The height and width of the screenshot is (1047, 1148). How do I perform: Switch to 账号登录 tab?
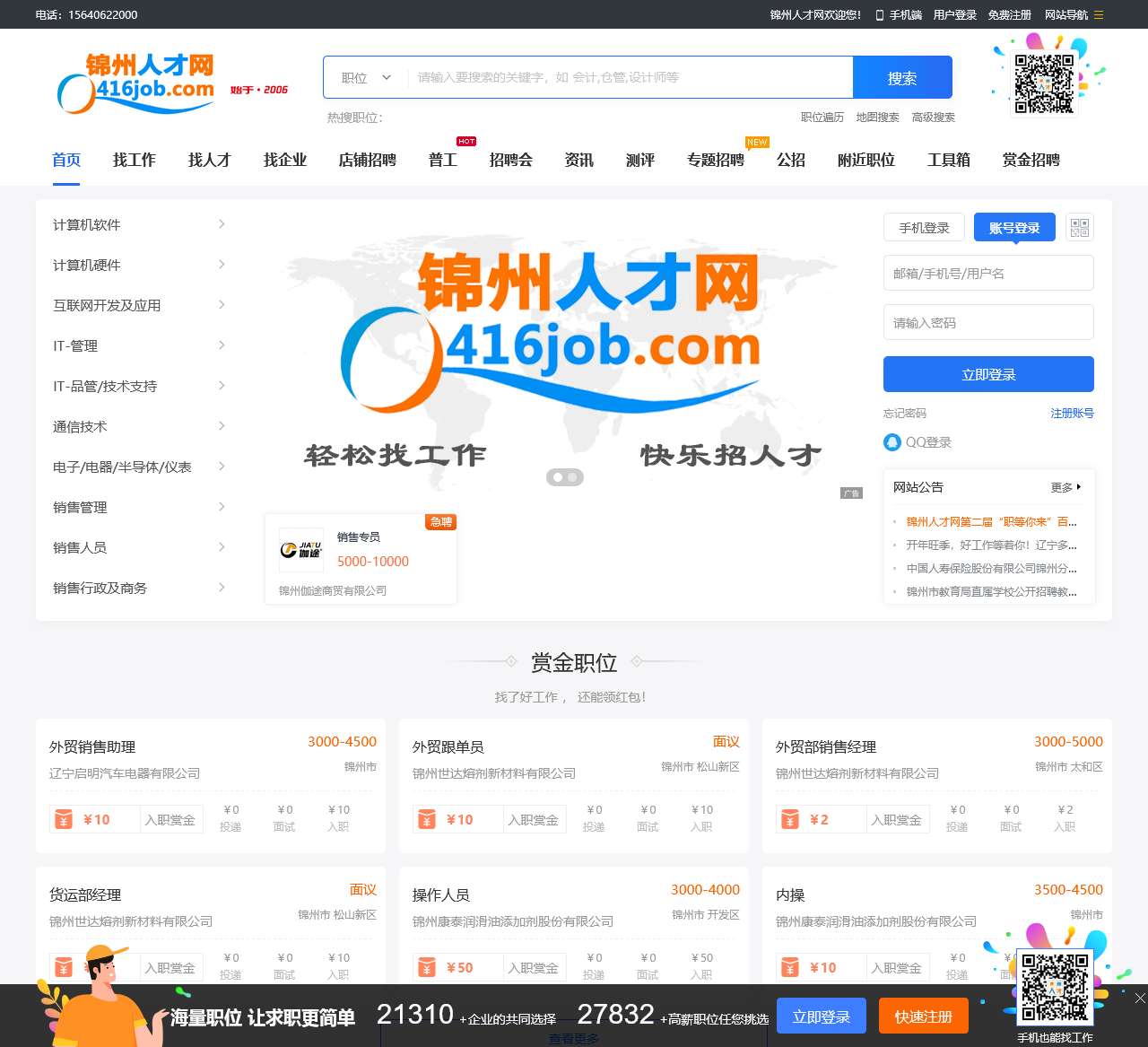pos(1014,227)
